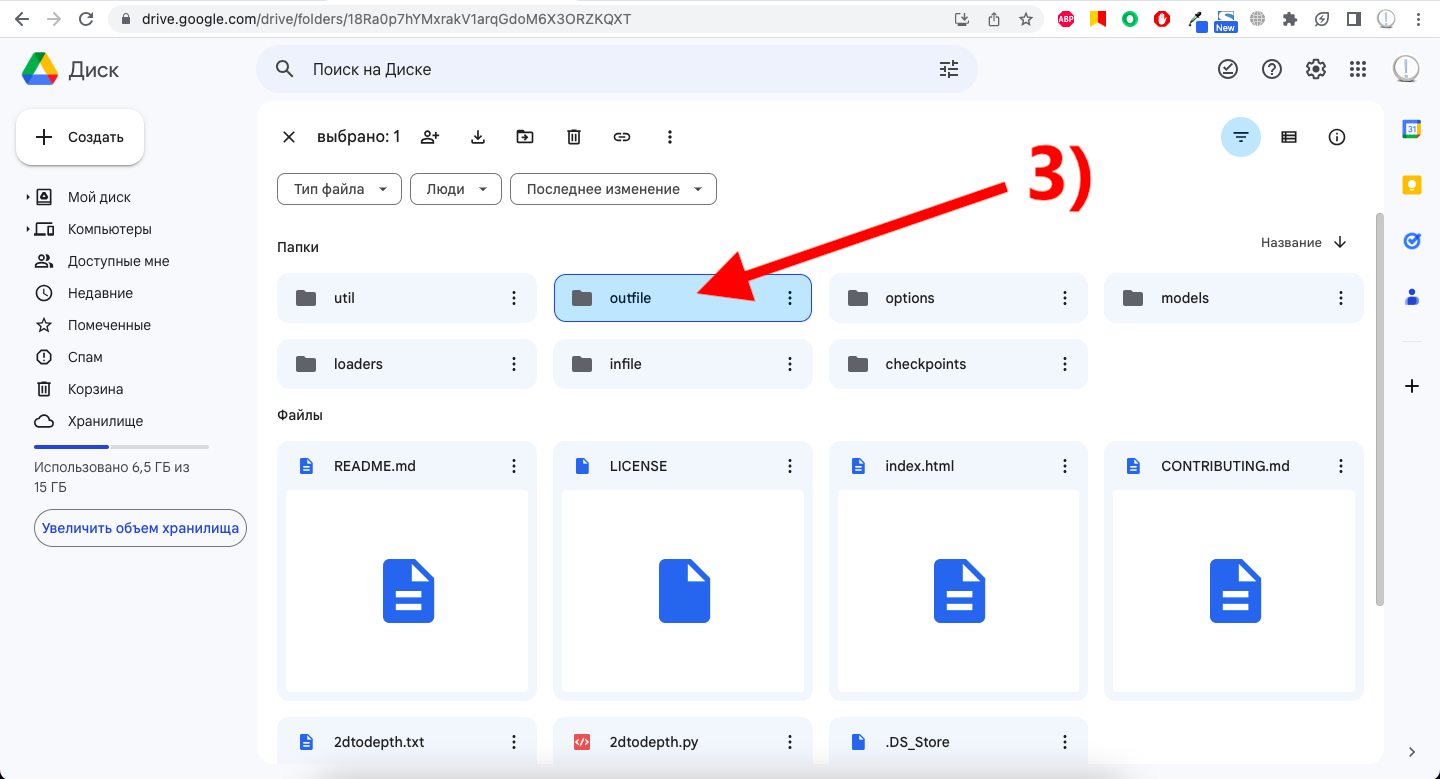The height and width of the screenshot is (779, 1440).
Task: Click the move-to-folder icon
Action: click(525, 137)
